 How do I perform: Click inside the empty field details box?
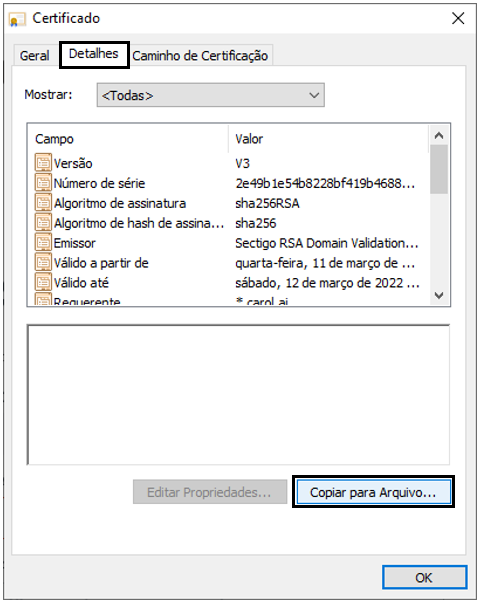point(238,395)
